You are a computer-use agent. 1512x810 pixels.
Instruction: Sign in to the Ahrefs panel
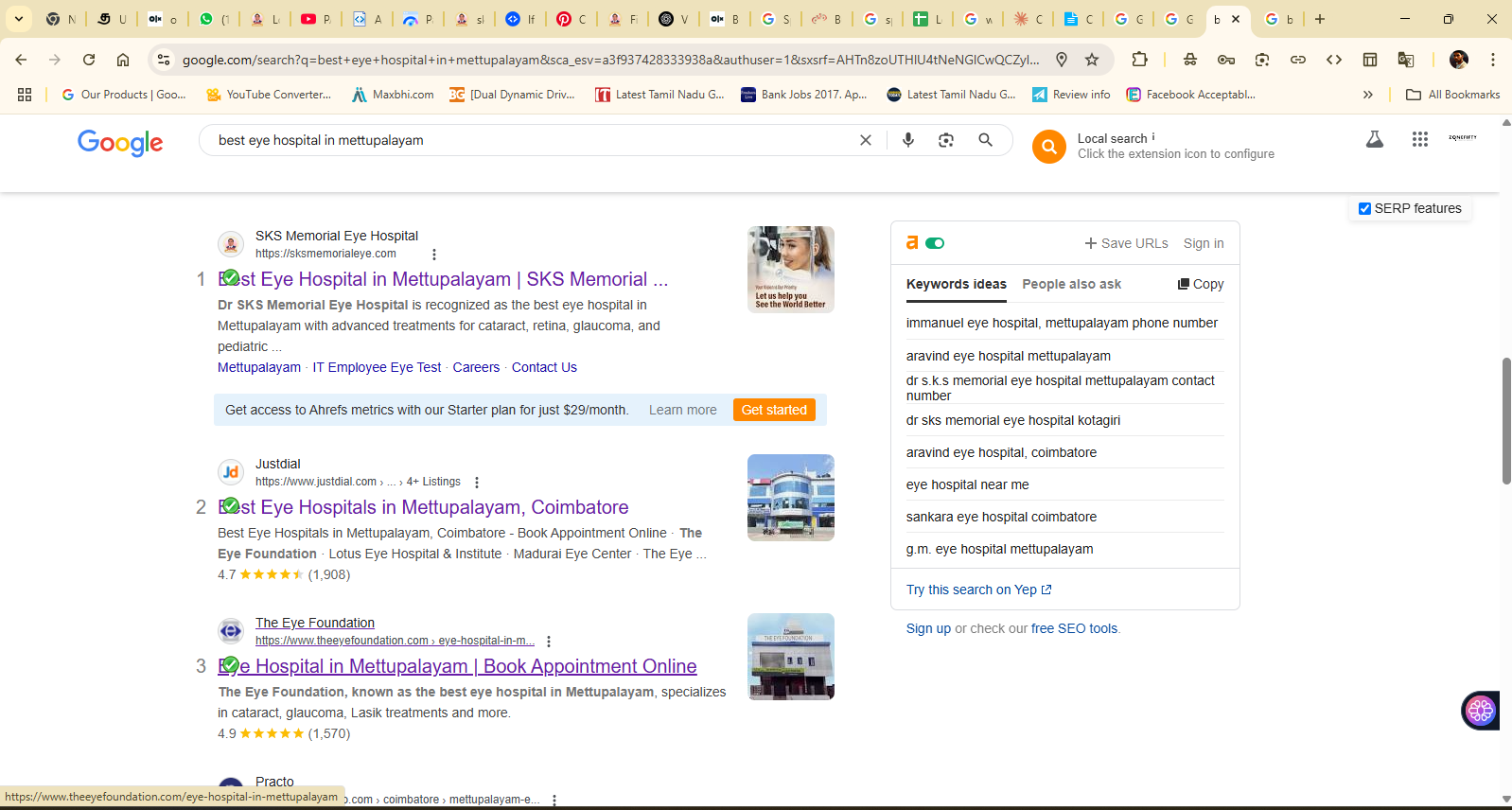tap(1204, 243)
